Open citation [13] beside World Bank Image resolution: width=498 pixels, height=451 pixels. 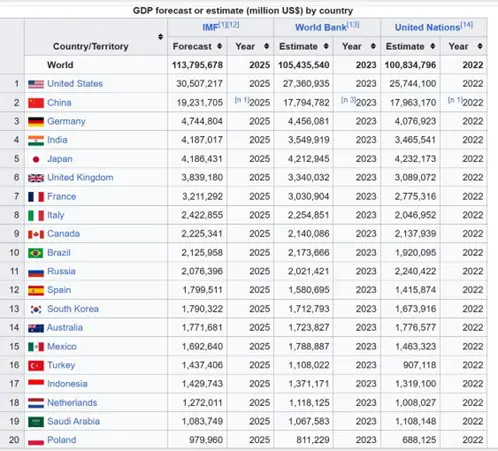click(x=353, y=25)
